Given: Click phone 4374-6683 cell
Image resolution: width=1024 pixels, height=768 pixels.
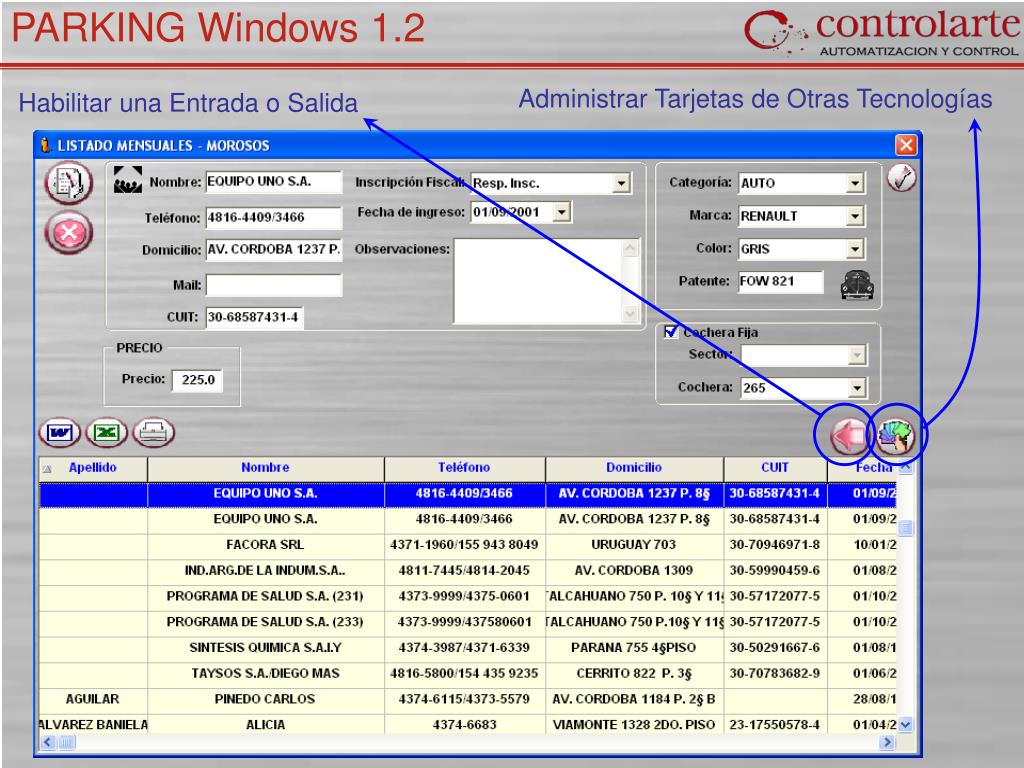Looking at the screenshot, I should tap(464, 725).
